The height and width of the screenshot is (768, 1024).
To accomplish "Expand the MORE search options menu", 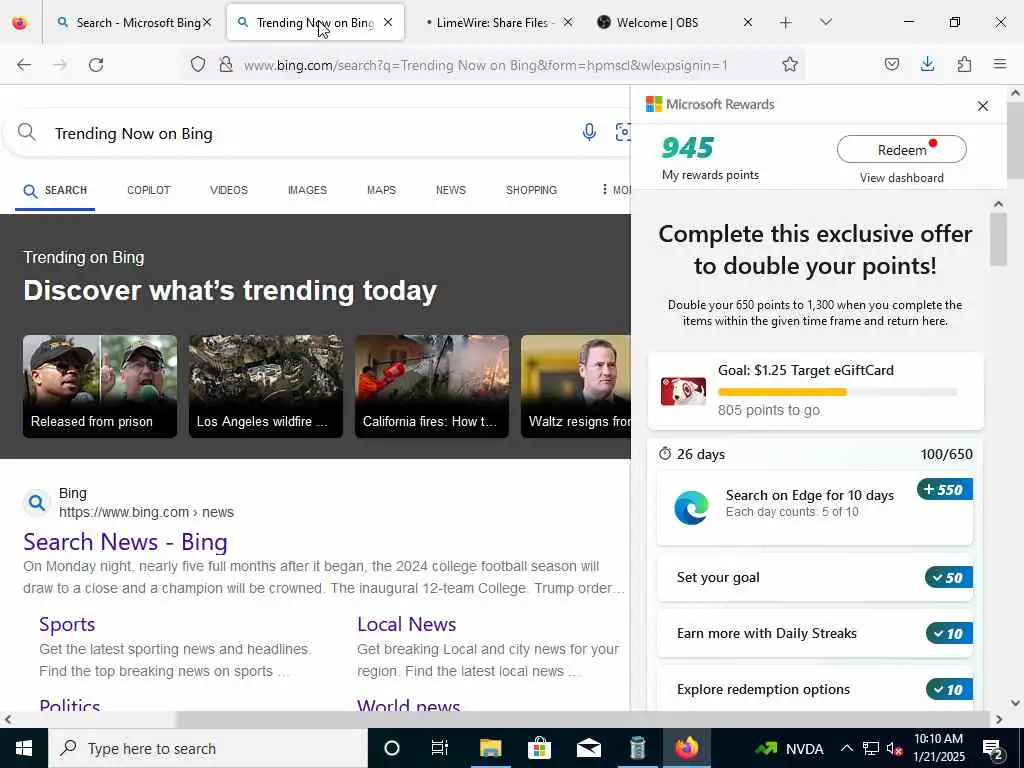I will (x=616, y=190).
